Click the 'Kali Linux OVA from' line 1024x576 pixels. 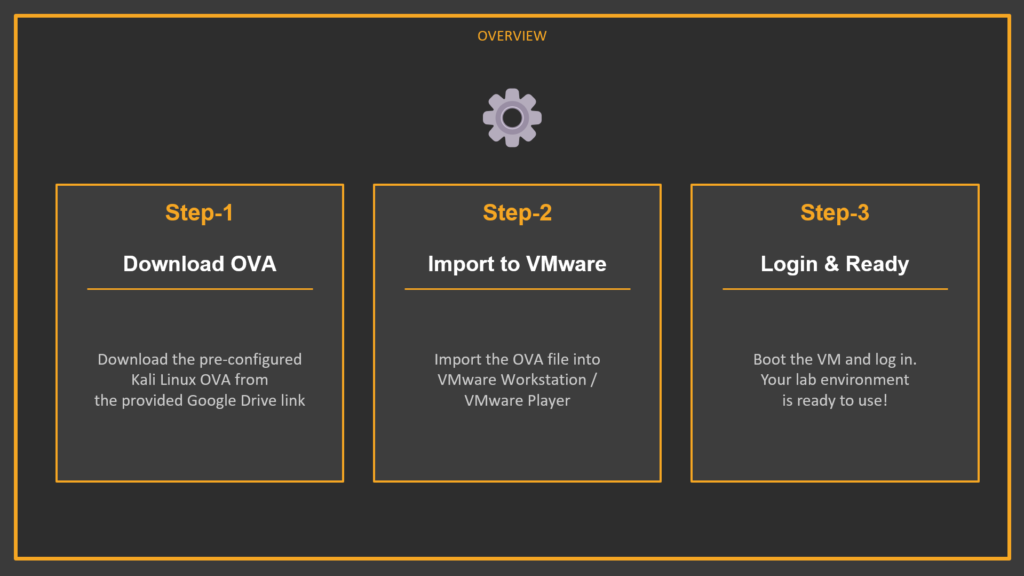(199, 380)
